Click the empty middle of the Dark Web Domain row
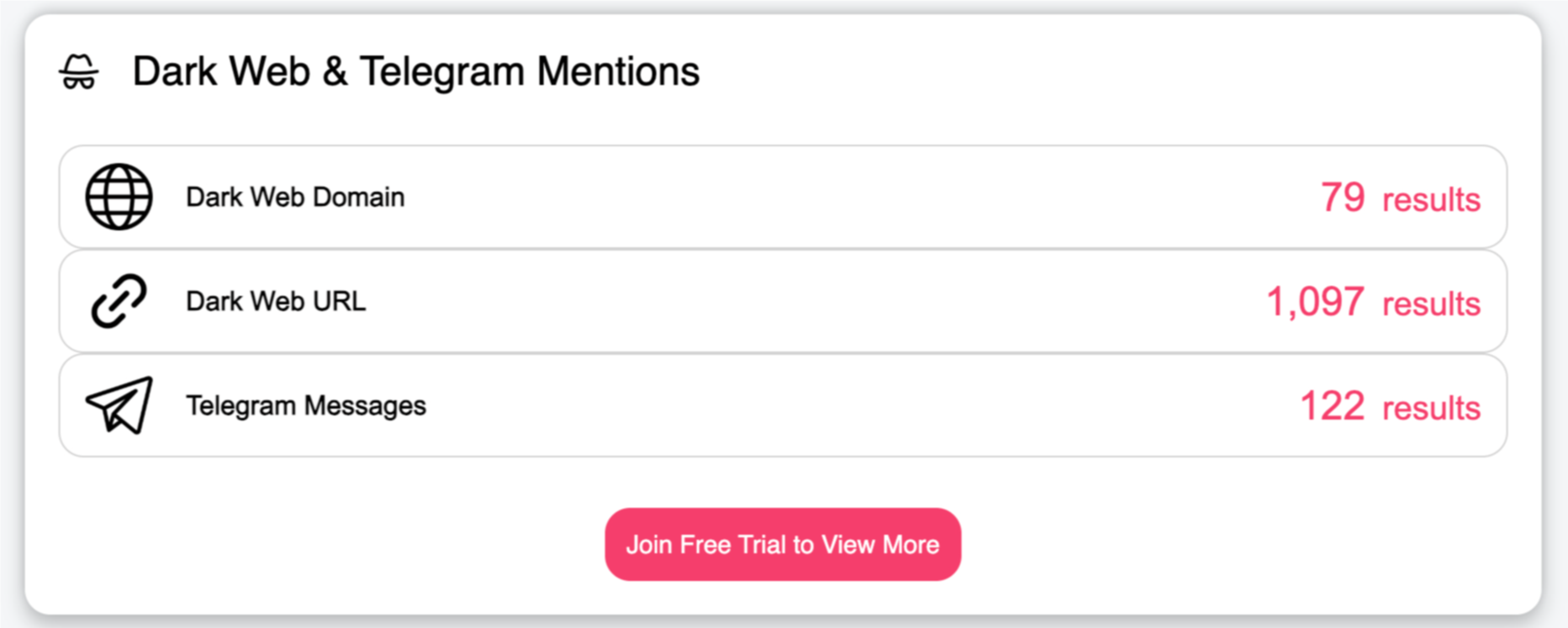The image size is (1568, 628). (x=841, y=197)
